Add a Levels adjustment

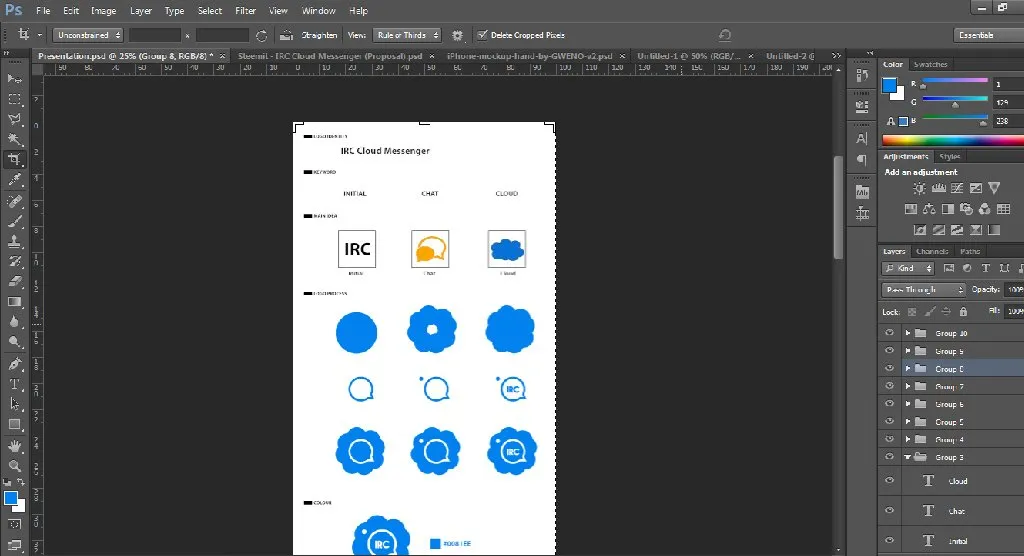(938, 188)
